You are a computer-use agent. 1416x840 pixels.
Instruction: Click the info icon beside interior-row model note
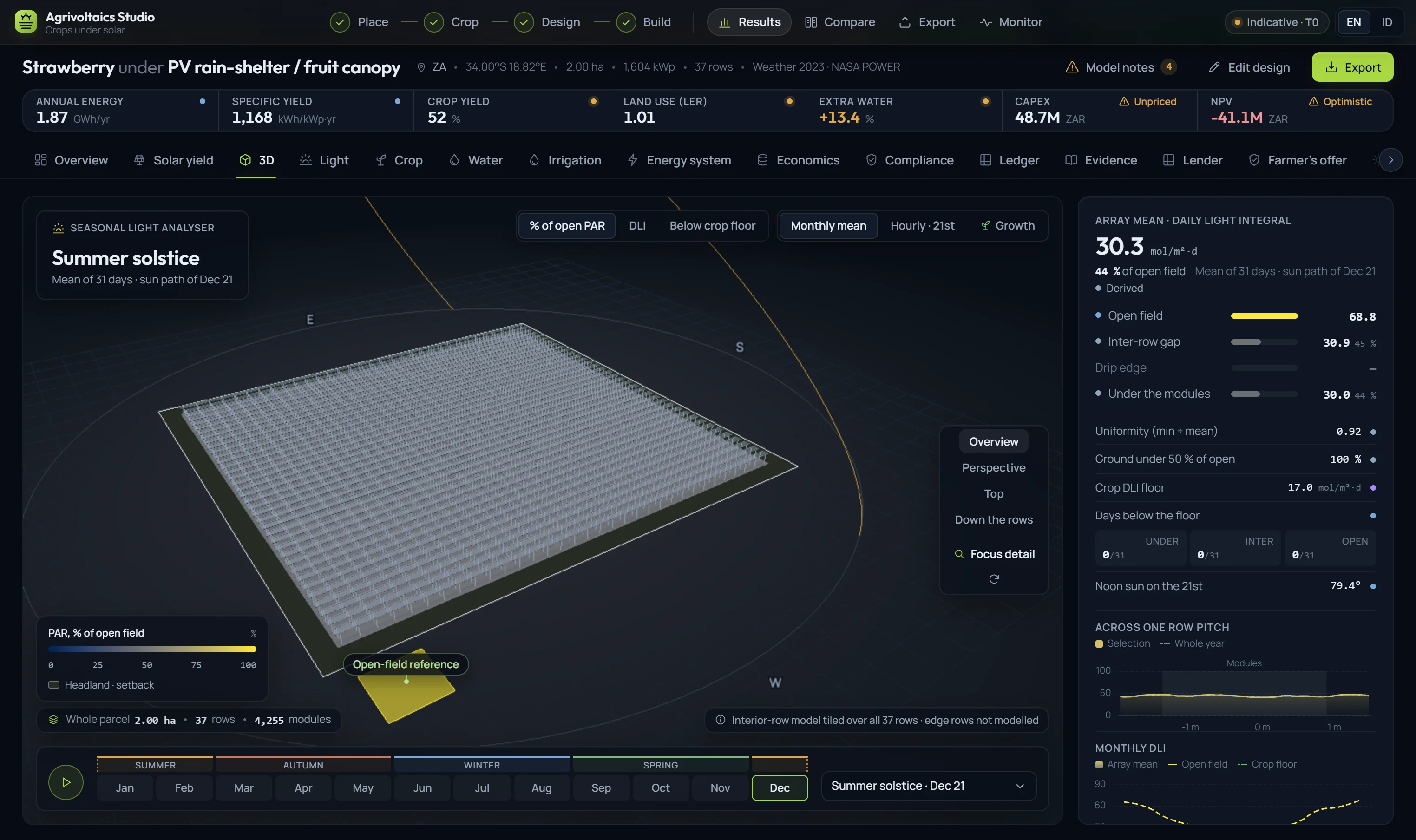click(x=721, y=720)
